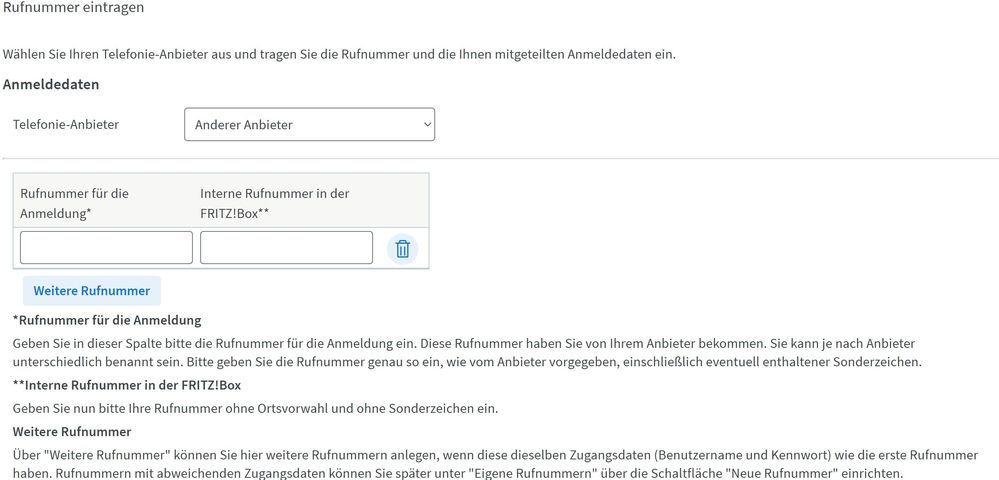Focus the Rufnummer für die Anmeldung input field
This screenshot has height=480, width=999.
click(106, 247)
